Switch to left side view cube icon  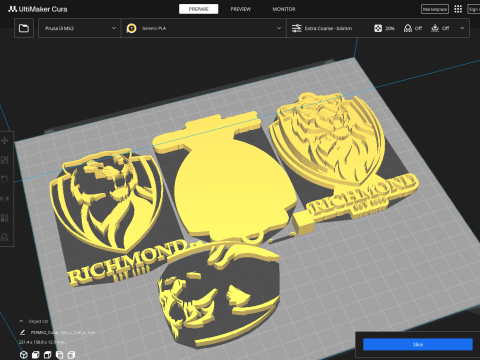(x=59, y=355)
